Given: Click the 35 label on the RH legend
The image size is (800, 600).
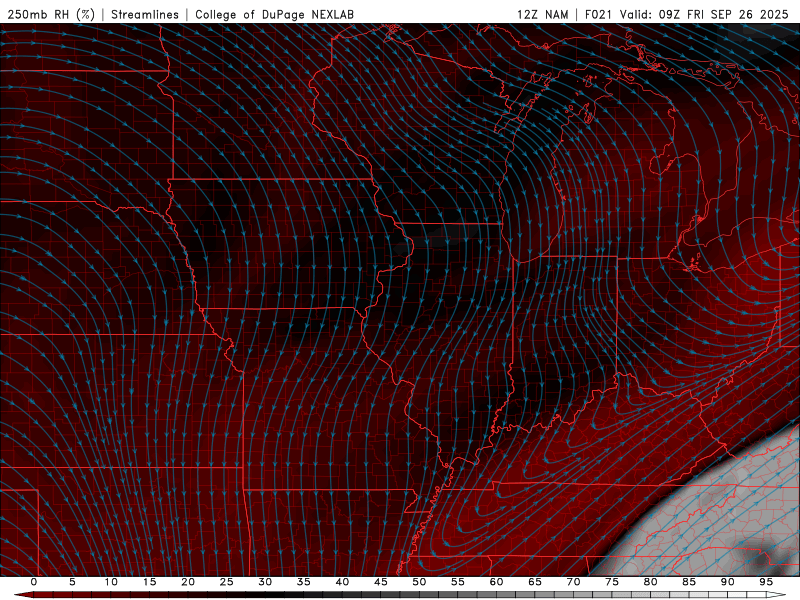Looking at the screenshot, I should coord(304,582).
